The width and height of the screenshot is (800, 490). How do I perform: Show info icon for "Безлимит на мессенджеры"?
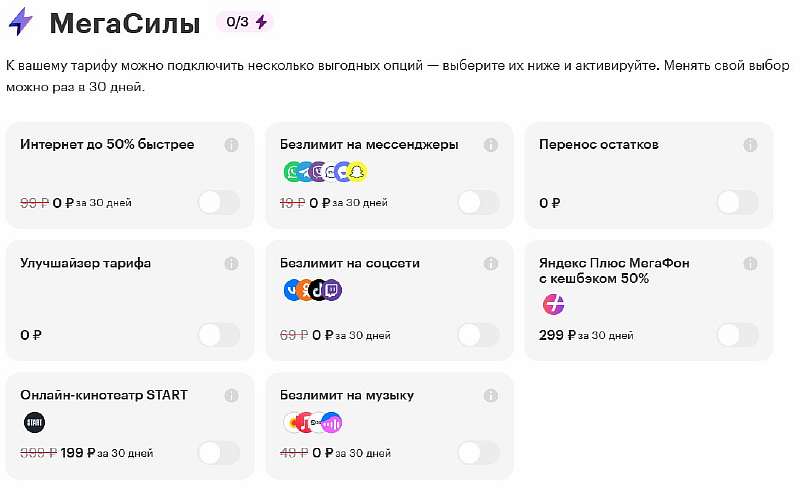pos(491,145)
